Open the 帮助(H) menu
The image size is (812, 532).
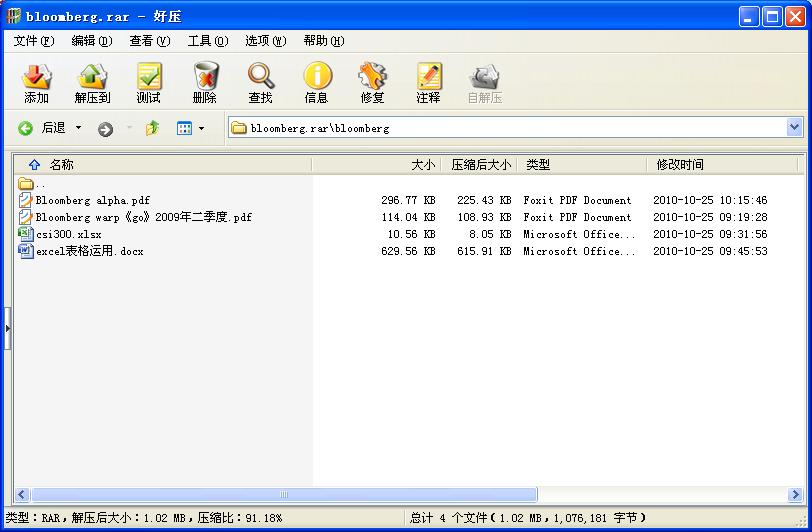point(324,41)
